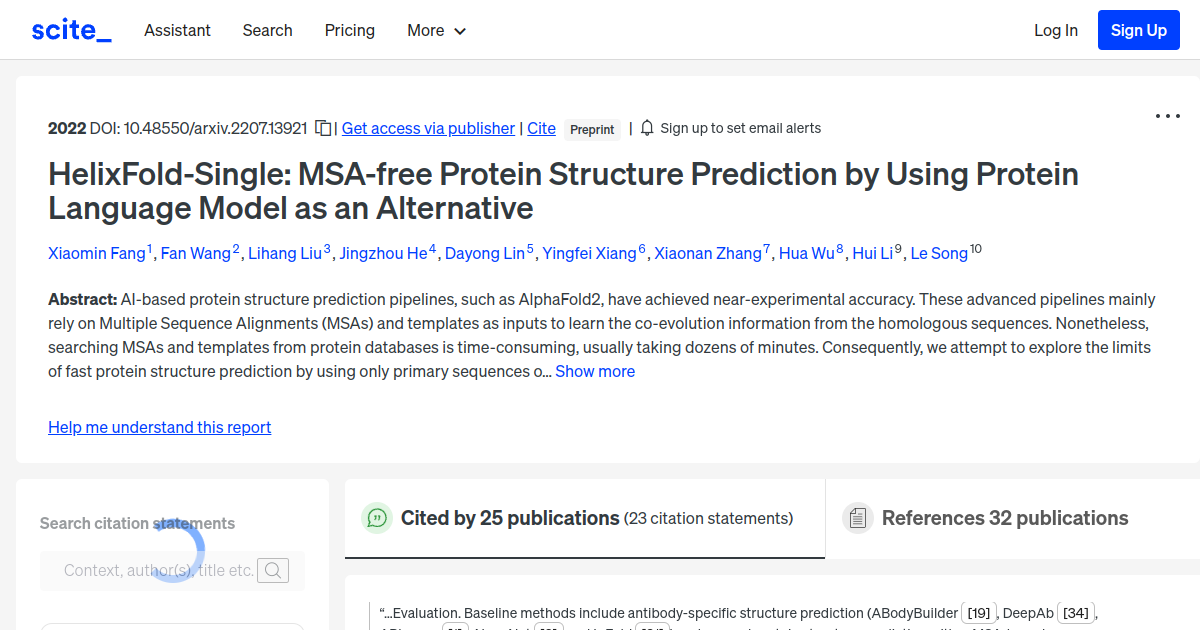This screenshot has height=630, width=1200.
Task: Click Help me understand this report
Action: [159, 427]
